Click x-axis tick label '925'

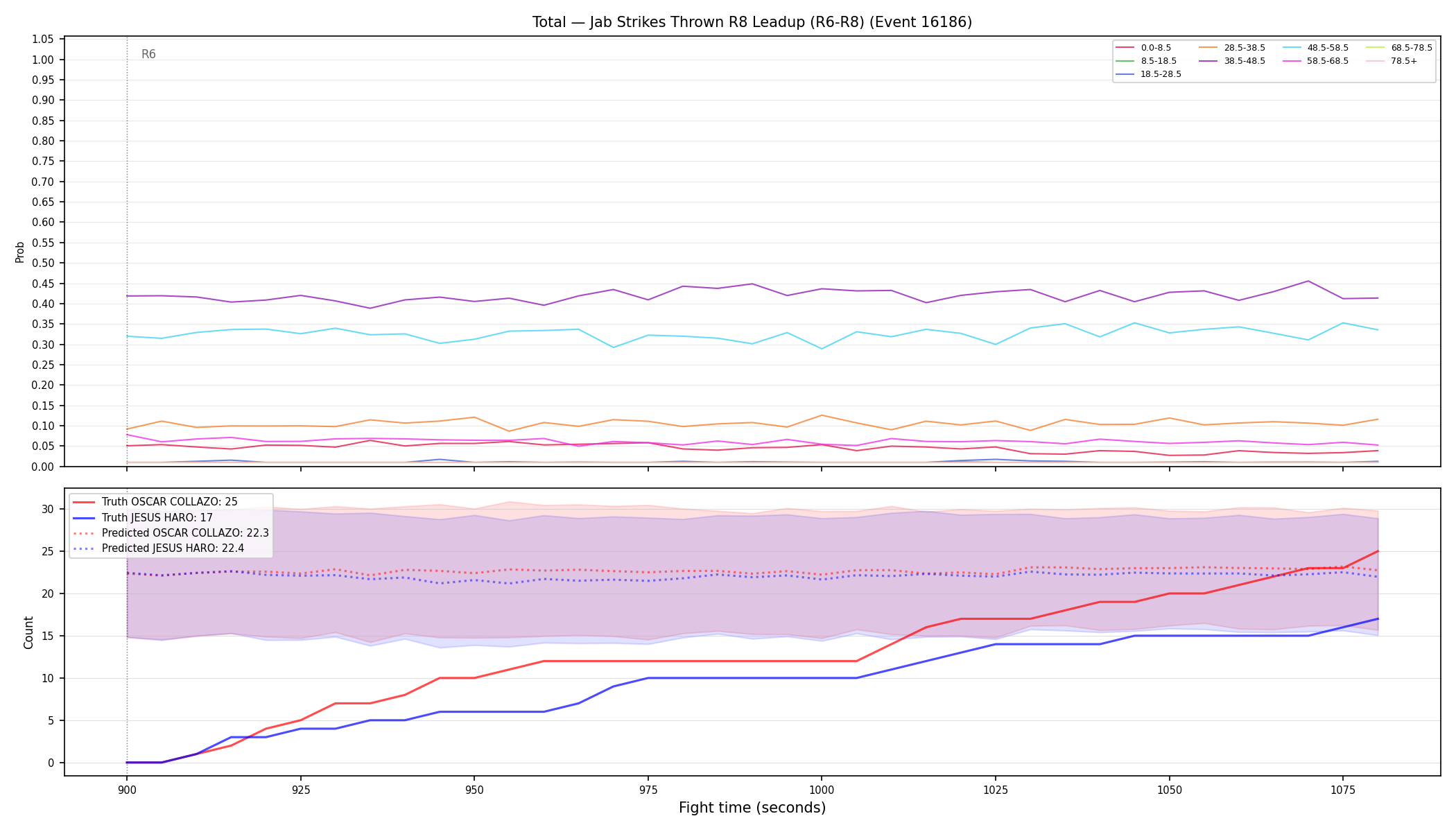click(x=300, y=790)
